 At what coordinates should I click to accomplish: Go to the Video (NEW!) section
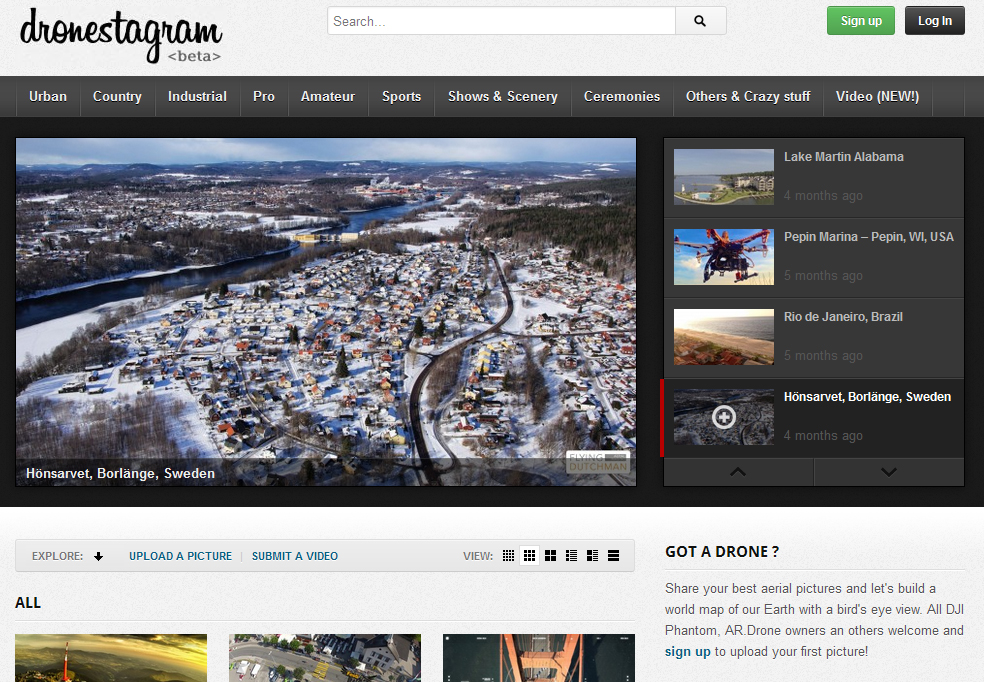coord(877,97)
